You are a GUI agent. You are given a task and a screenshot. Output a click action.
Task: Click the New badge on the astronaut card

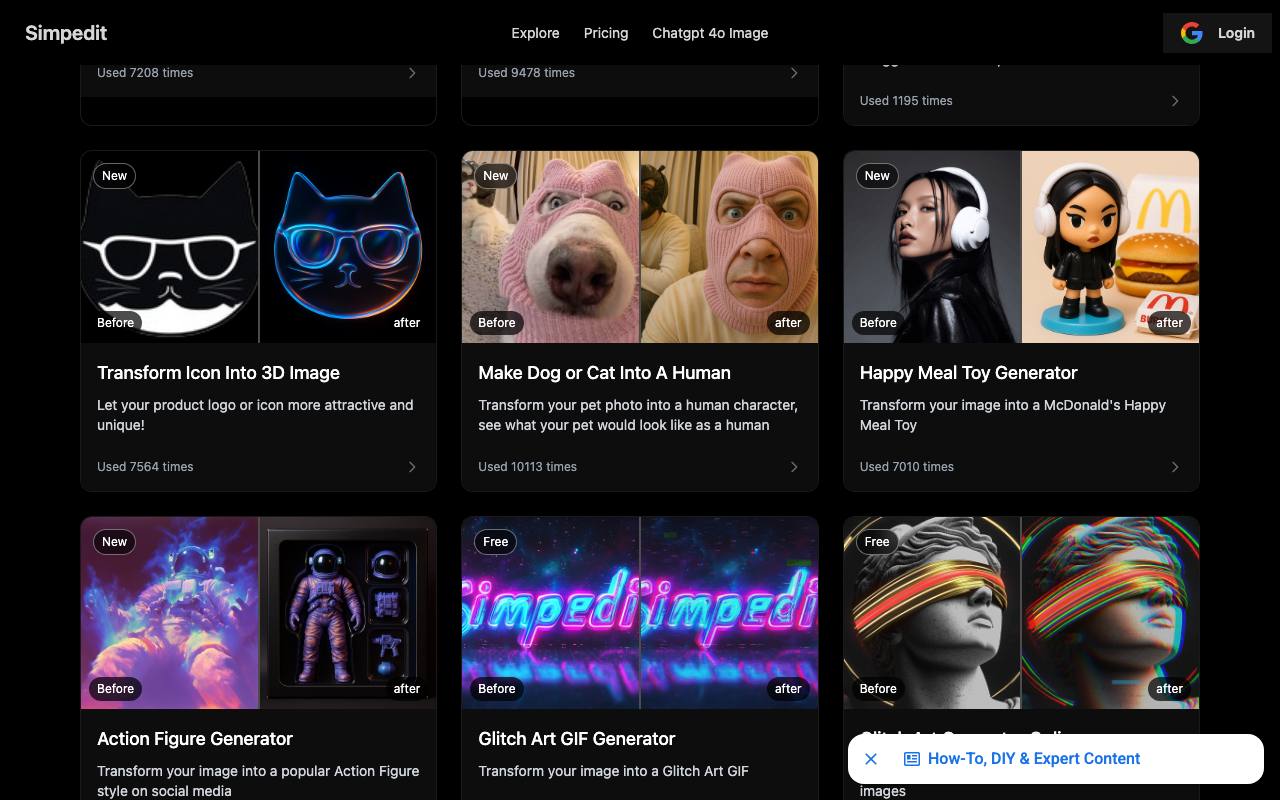coord(115,542)
